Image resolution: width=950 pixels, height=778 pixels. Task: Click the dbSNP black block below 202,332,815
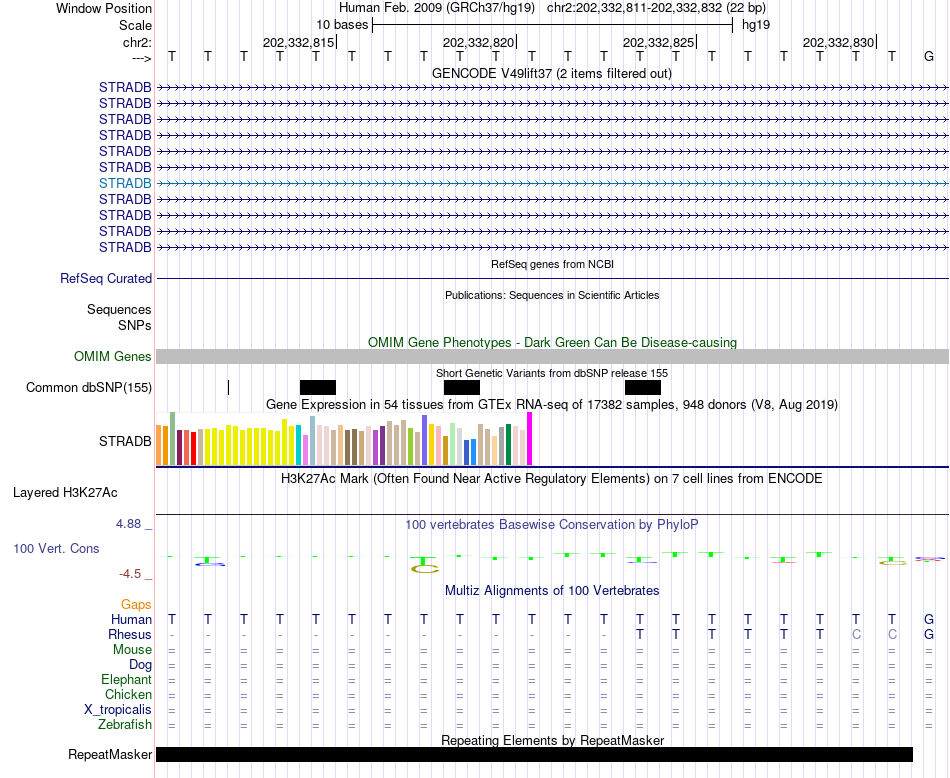(x=317, y=387)
